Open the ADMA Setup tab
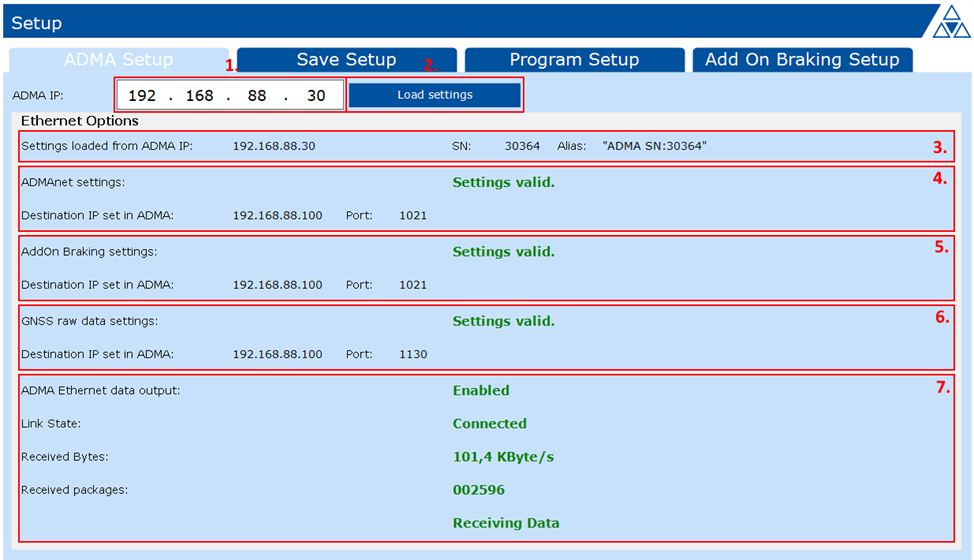The image size is (974, 560). 119,60
